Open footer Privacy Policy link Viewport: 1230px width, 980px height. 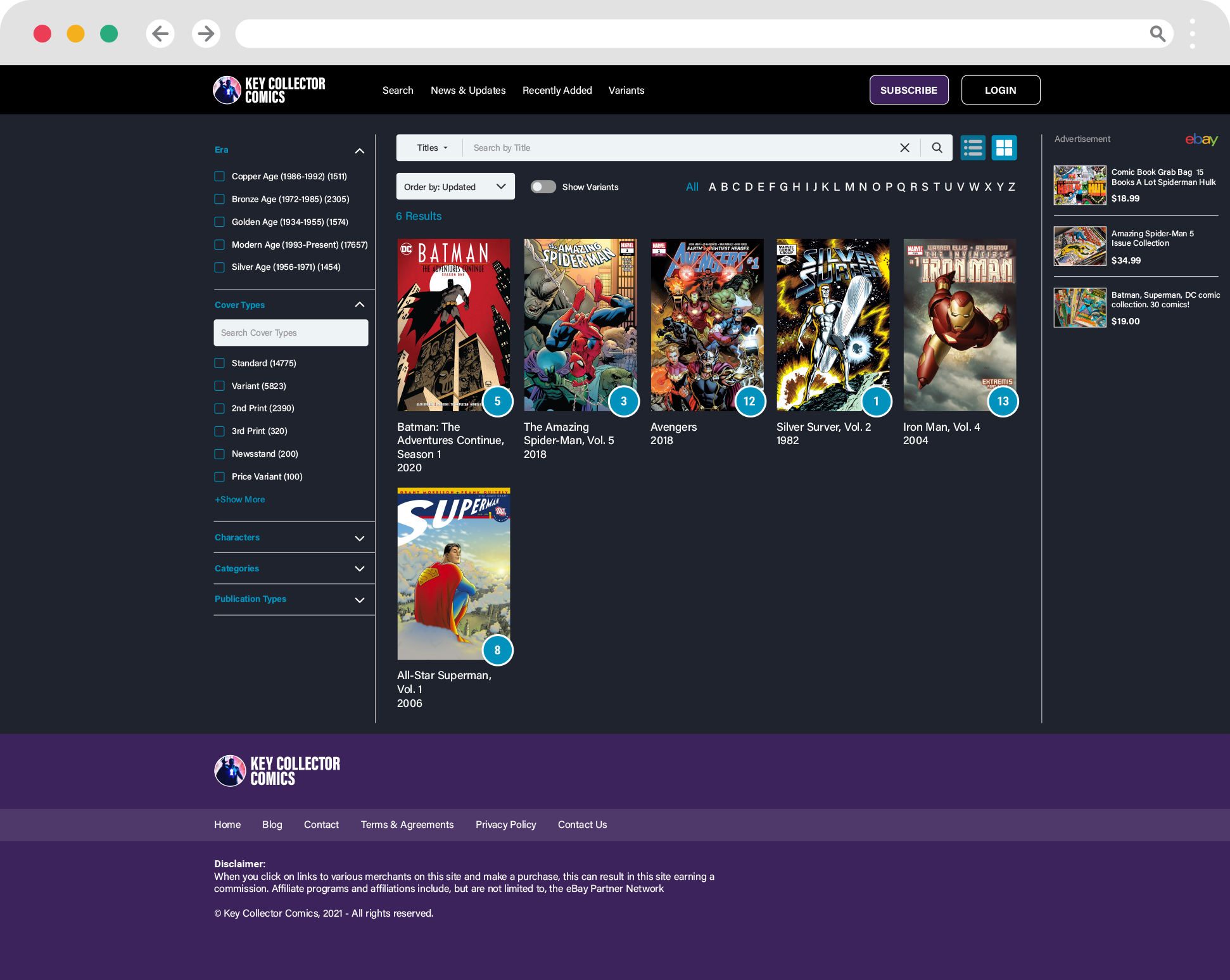[506, 825]
